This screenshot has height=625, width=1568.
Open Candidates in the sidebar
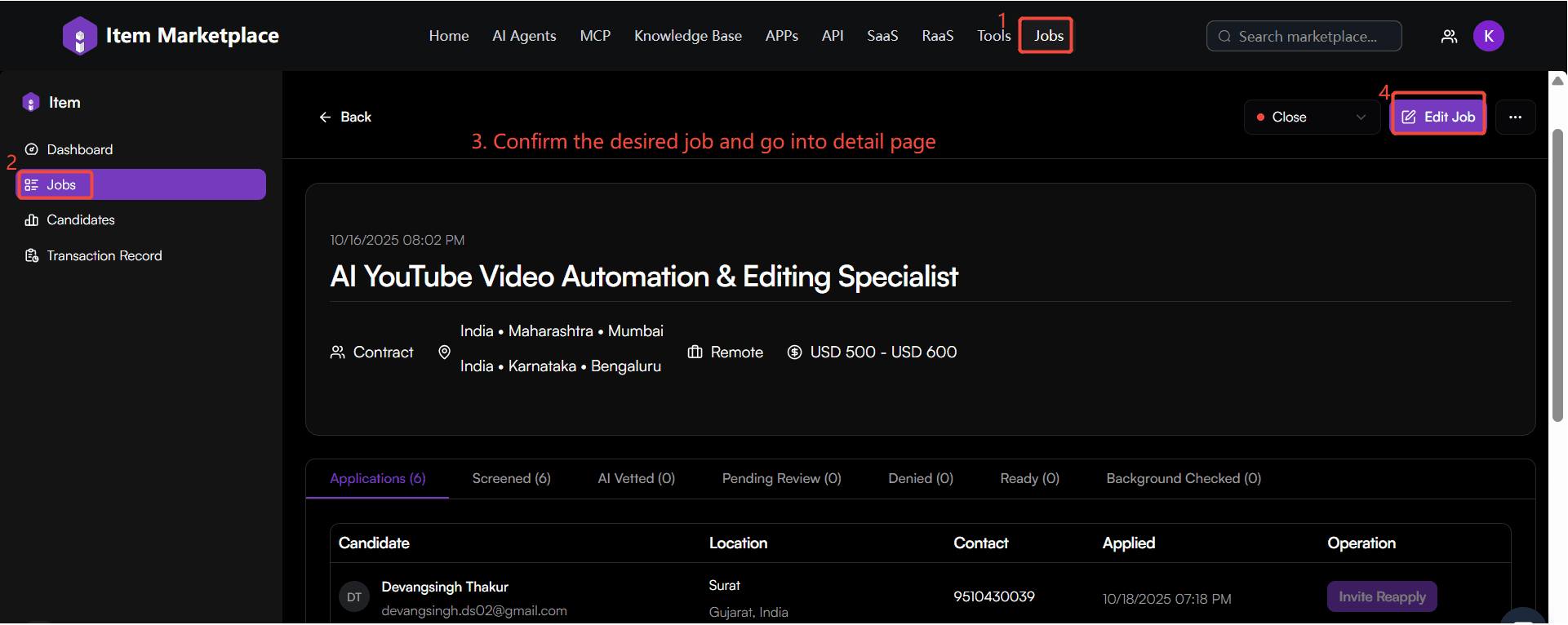[x=80, y=219]
